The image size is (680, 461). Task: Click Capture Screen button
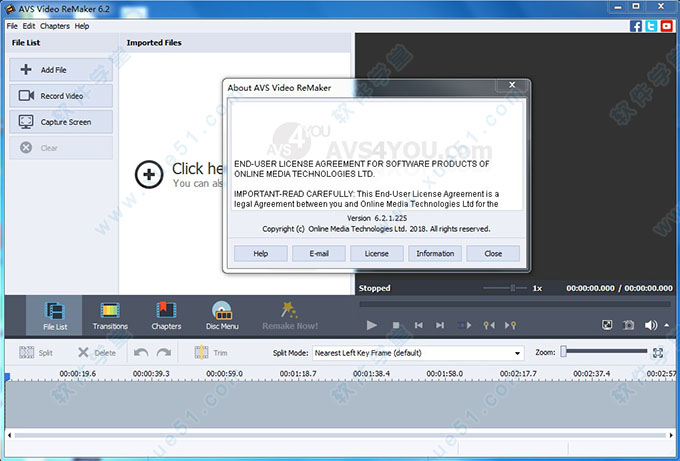click(x=61, y=122)
